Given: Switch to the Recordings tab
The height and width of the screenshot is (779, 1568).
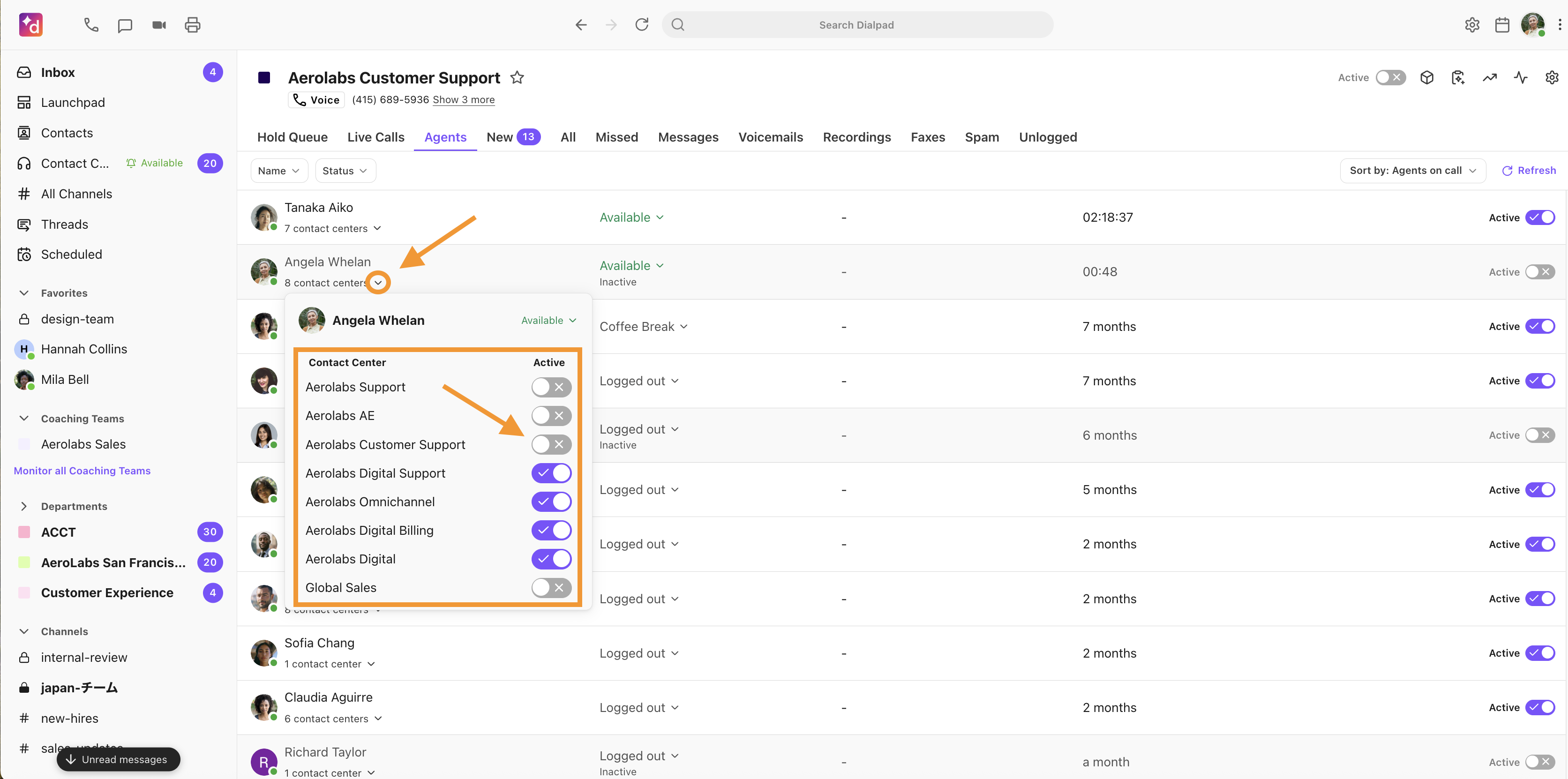Looking at the screenshot, I should [856, 137].
